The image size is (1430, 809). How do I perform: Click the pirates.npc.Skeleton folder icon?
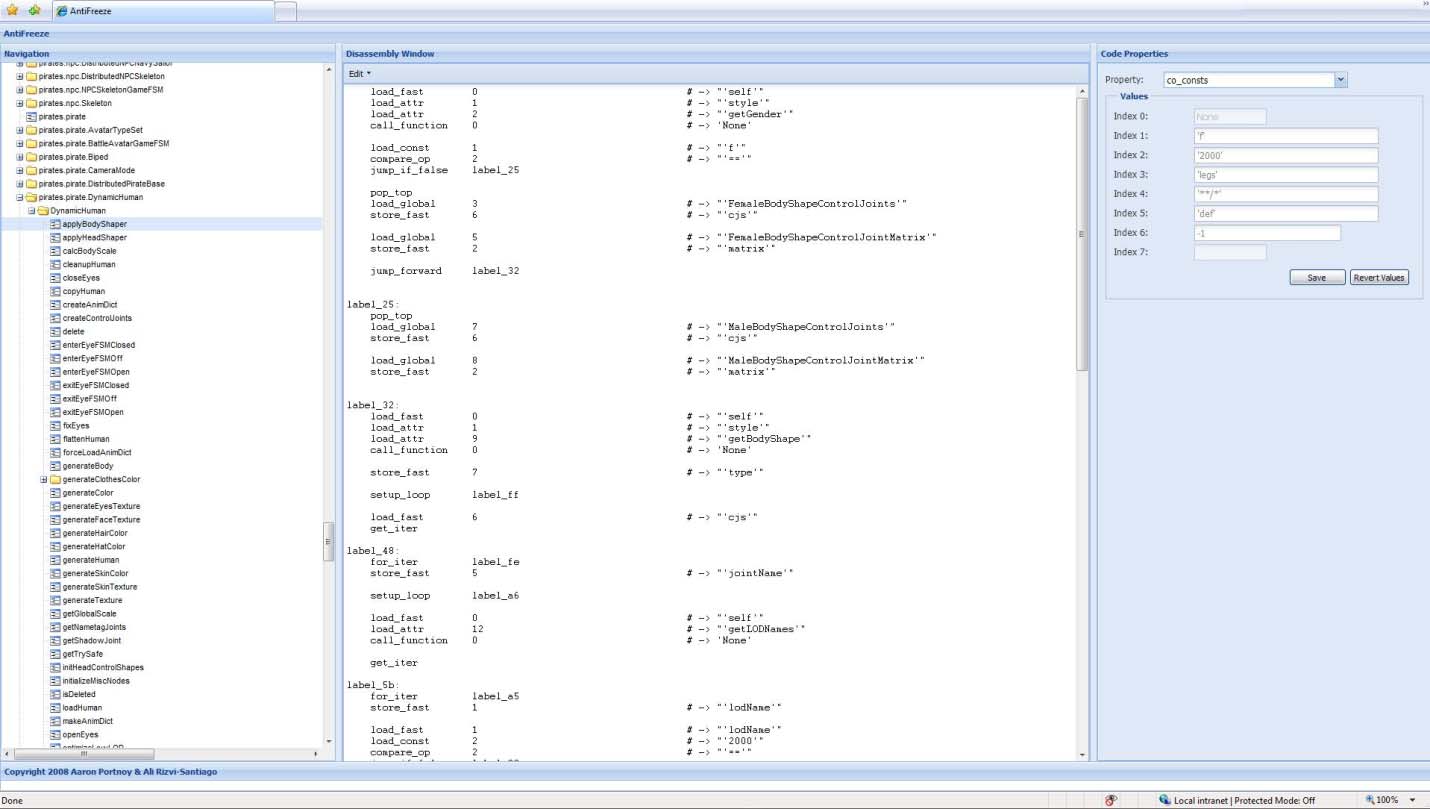pos(31,103)
